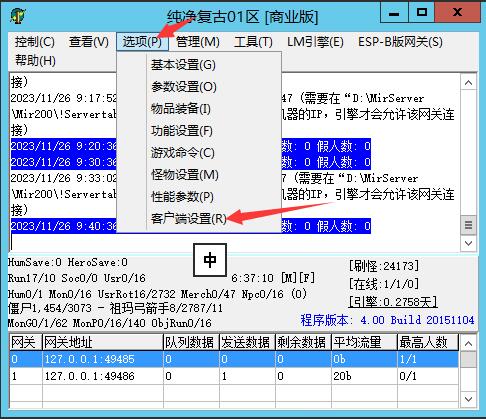
Task: Click the 队列数据 column header
Action: [191, 342]
